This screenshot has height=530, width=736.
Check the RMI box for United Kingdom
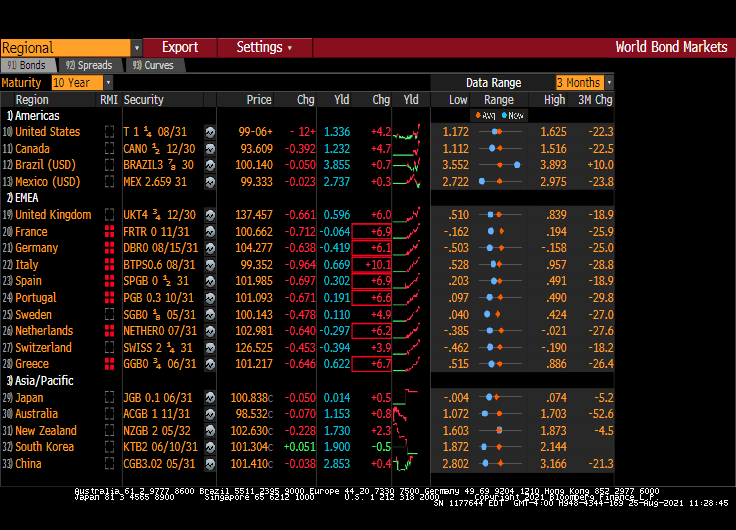point(109,215)
